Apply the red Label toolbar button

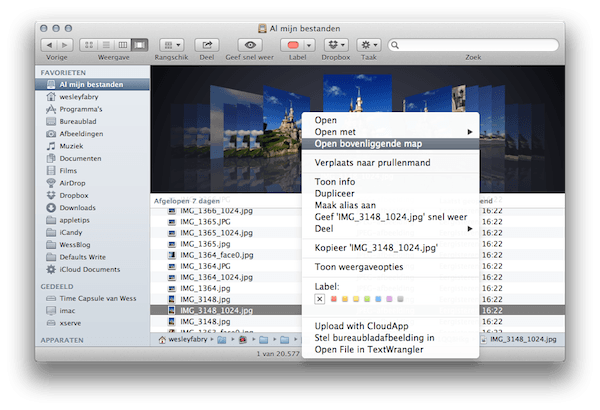click(x=293, y=45)
